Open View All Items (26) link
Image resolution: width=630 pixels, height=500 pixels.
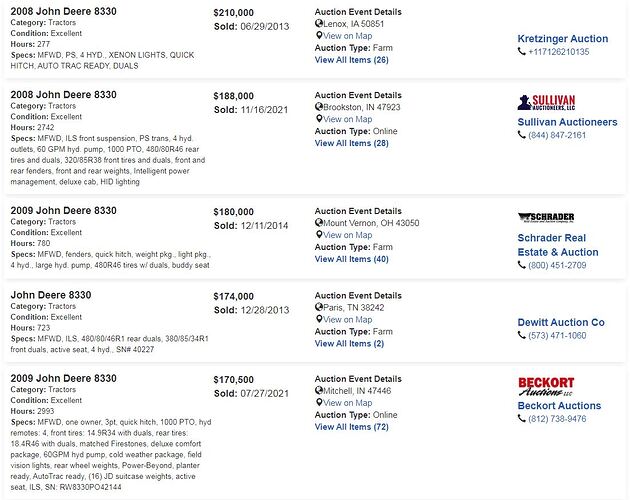(x=352, y=60)
